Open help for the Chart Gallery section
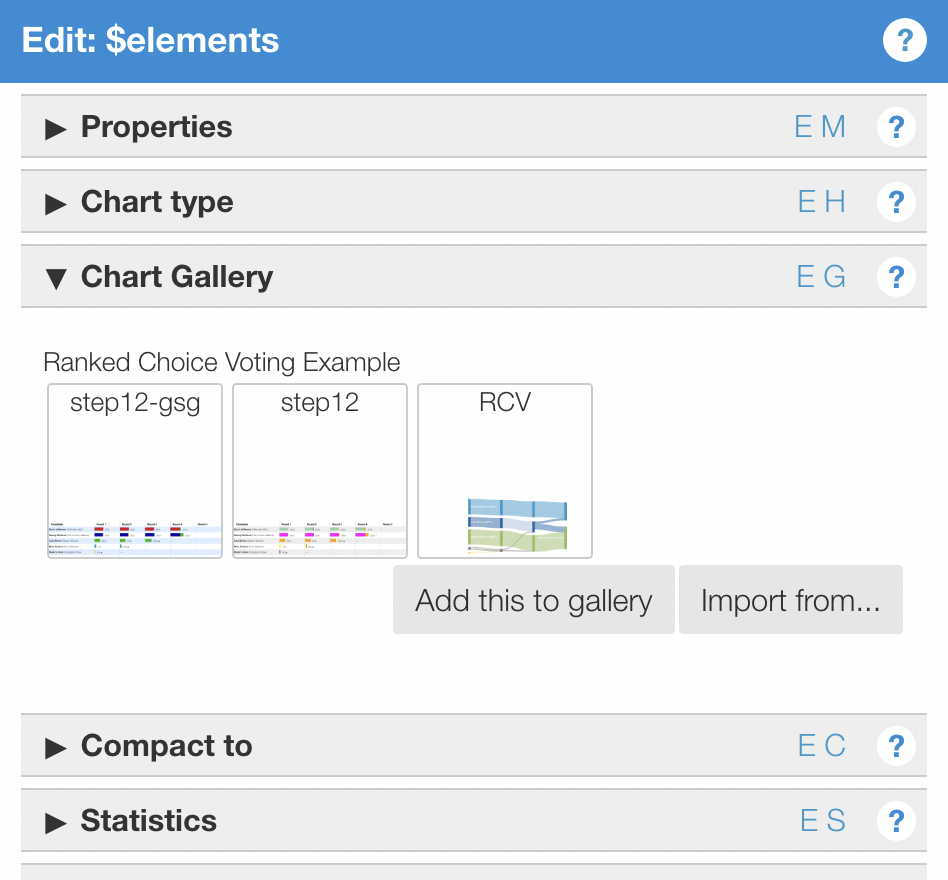 [x=896, y=277]
